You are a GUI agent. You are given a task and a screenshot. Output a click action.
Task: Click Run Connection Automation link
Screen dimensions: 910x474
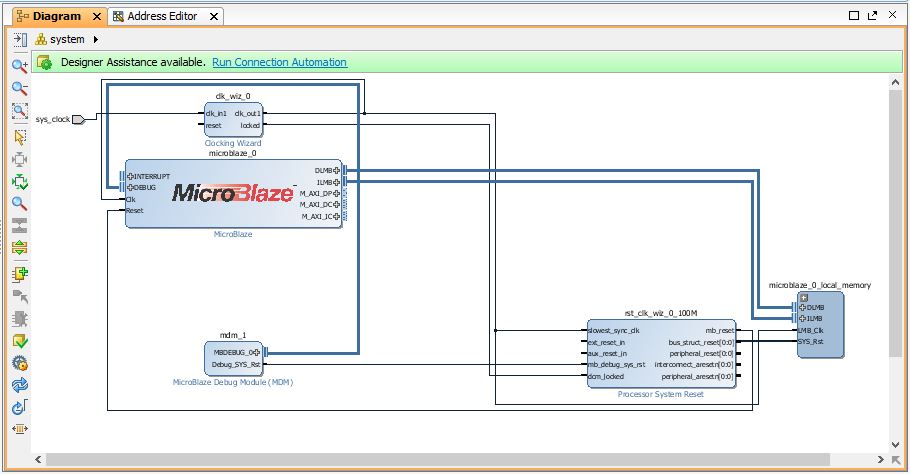279,62
